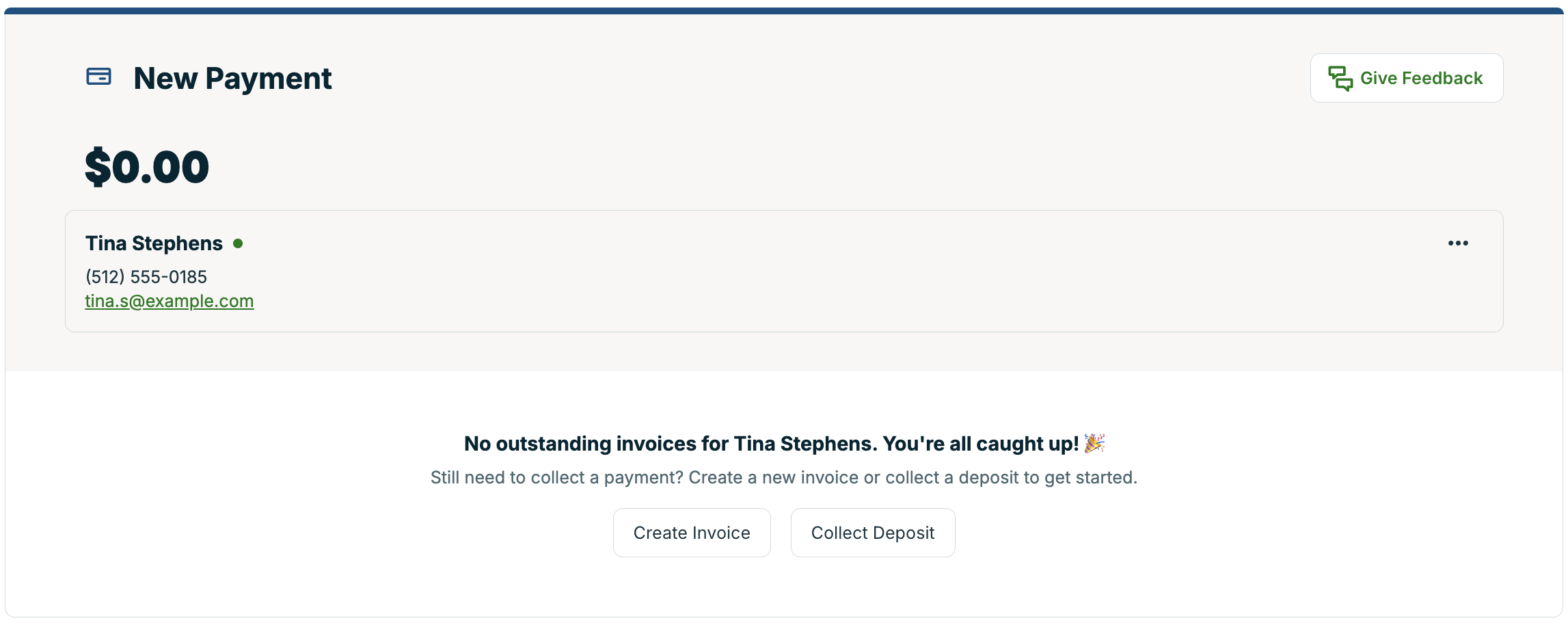Click the Create Invoice button
Viewport: 1568px width, 625px height.
click(x=691, y=533)
